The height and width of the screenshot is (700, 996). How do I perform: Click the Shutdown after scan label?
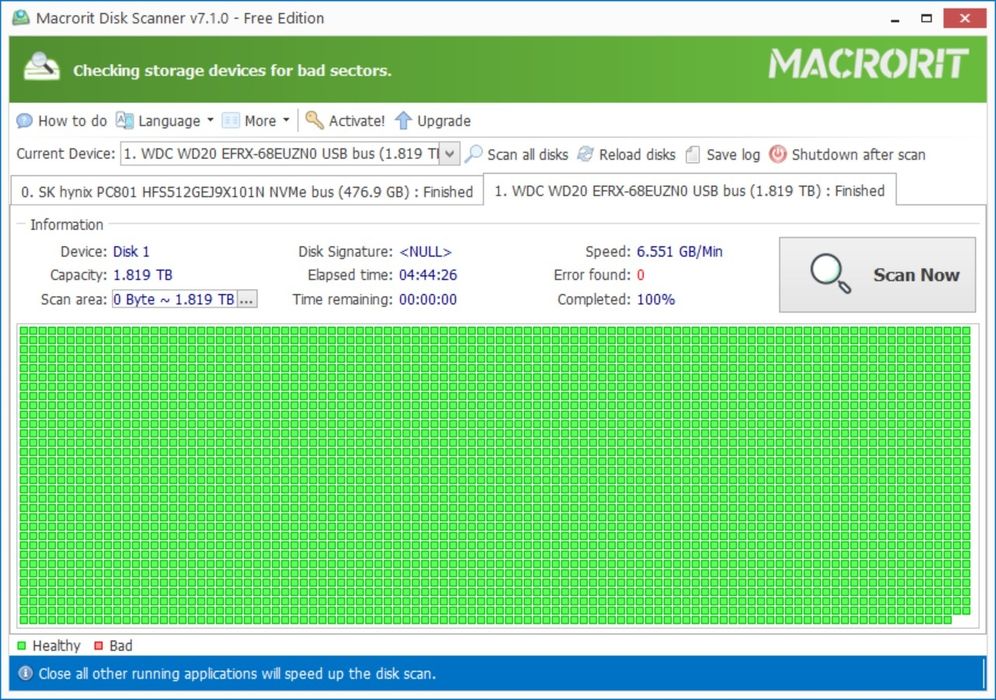[858, 154]
